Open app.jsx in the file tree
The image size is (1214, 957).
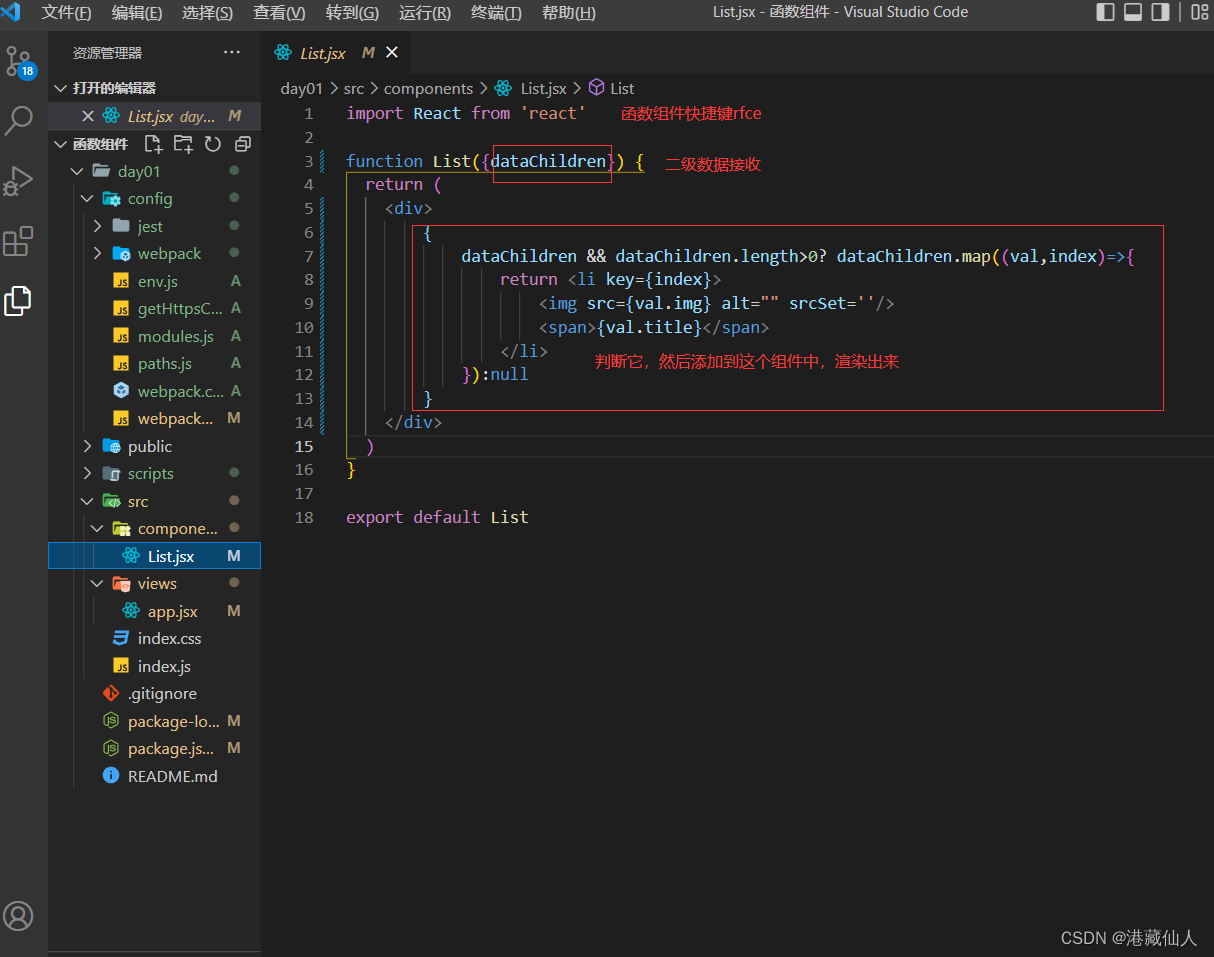[172, 611]
